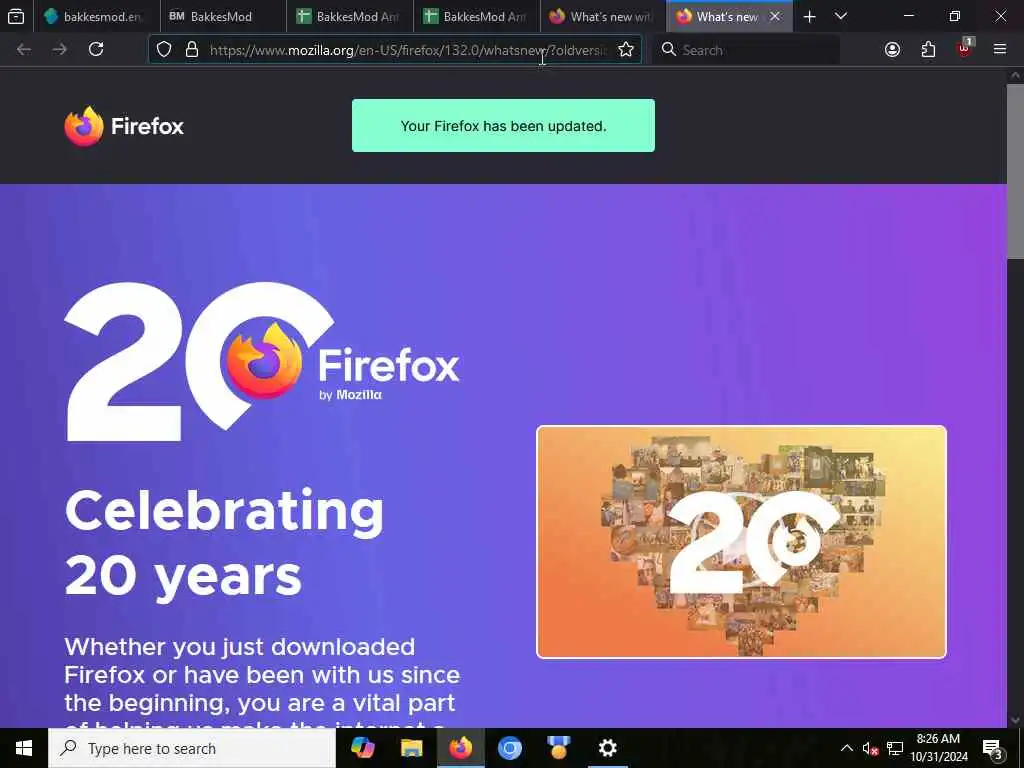Viewport: 1024px width, 768px height.
Task: Open the Extensions puzzle piece icon
Action: tap(928, 50)
